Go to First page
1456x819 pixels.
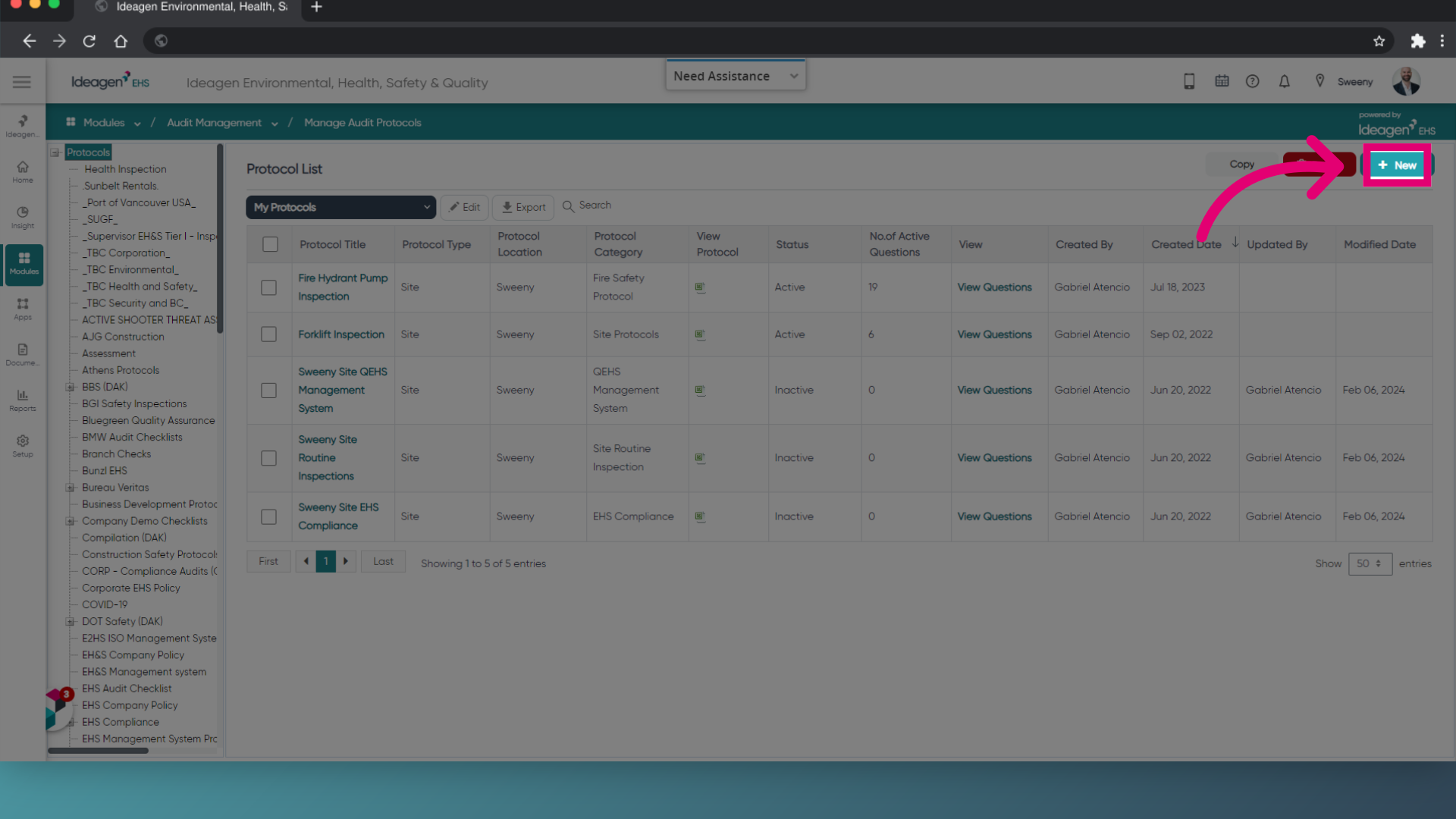(x=268, y=561)
